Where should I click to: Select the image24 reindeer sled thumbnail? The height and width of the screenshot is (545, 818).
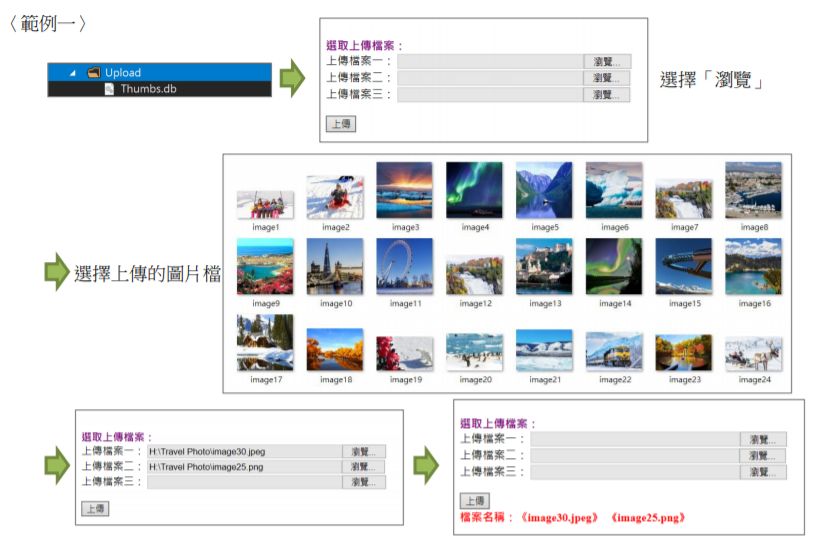[x=753, y=353]
